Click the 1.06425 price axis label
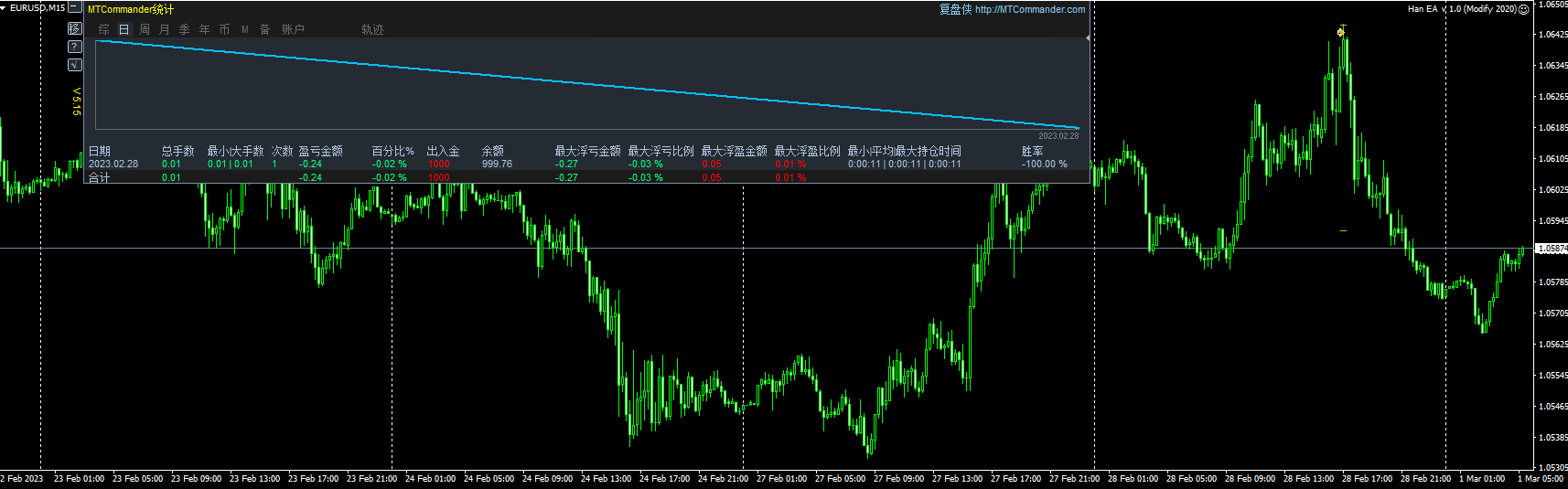Image resolution: width=1568 pixels, height=489 pixels. [1553, 35]
